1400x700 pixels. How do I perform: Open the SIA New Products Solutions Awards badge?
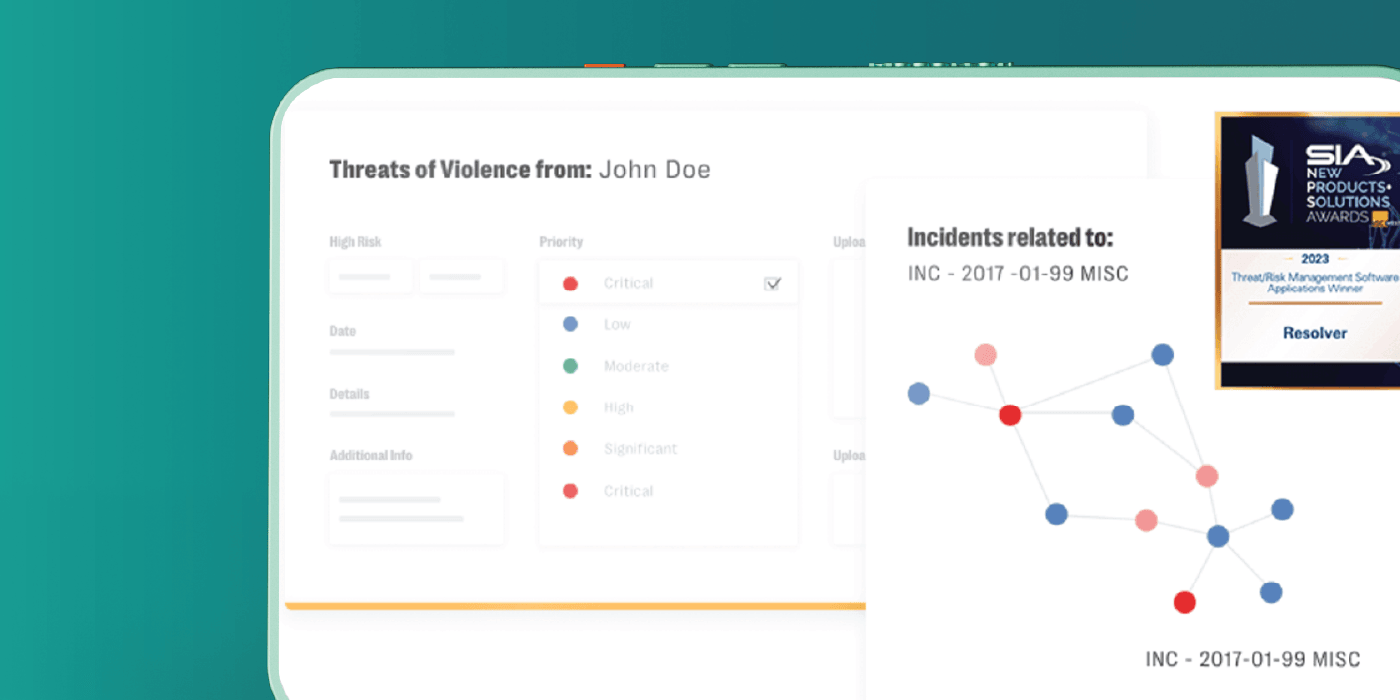(x=1308, y=250)
